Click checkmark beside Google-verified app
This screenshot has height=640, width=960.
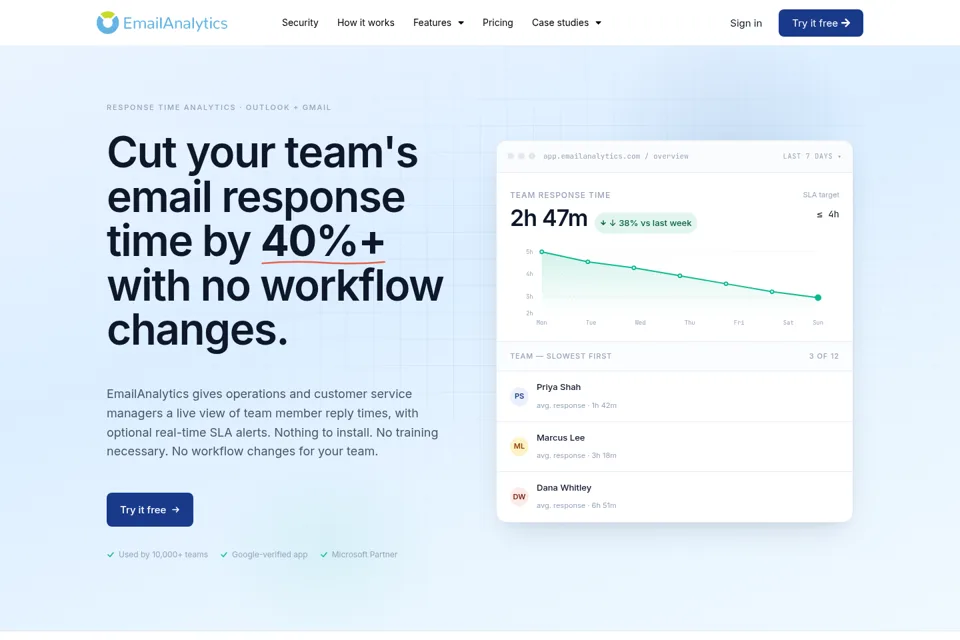tap(224, 555)
